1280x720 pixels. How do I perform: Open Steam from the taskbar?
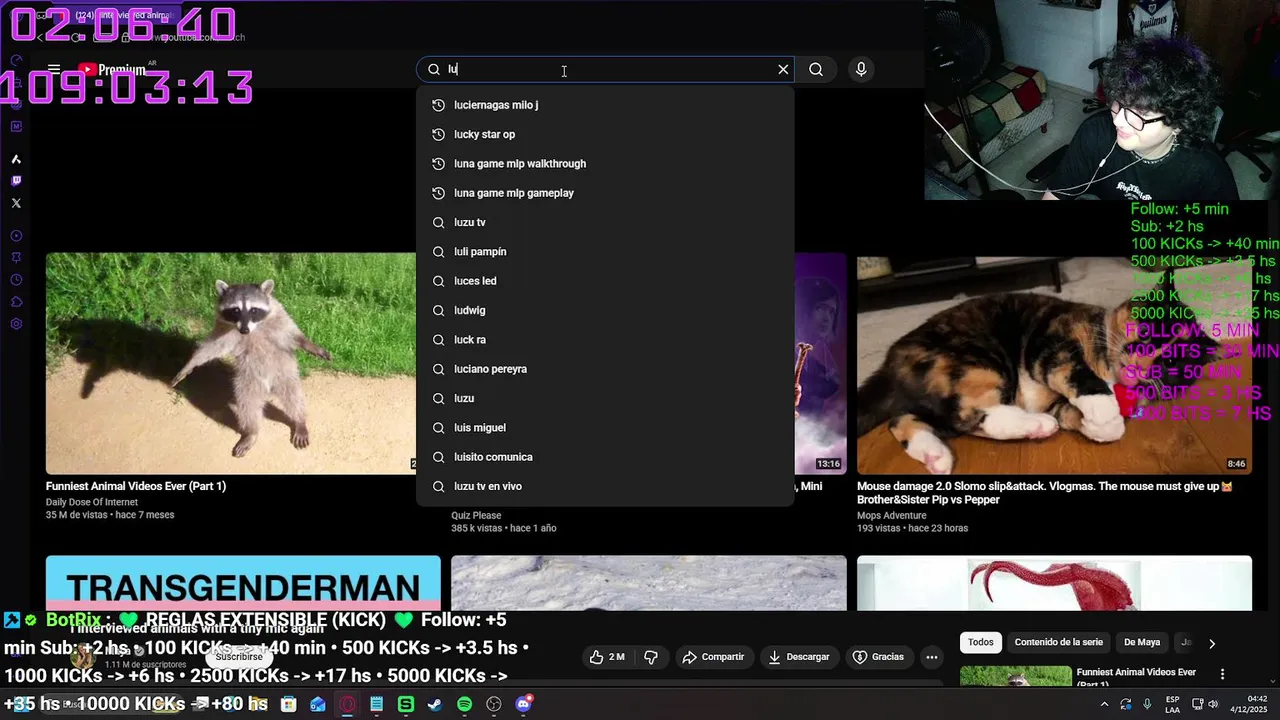click(x=435, y=704)
